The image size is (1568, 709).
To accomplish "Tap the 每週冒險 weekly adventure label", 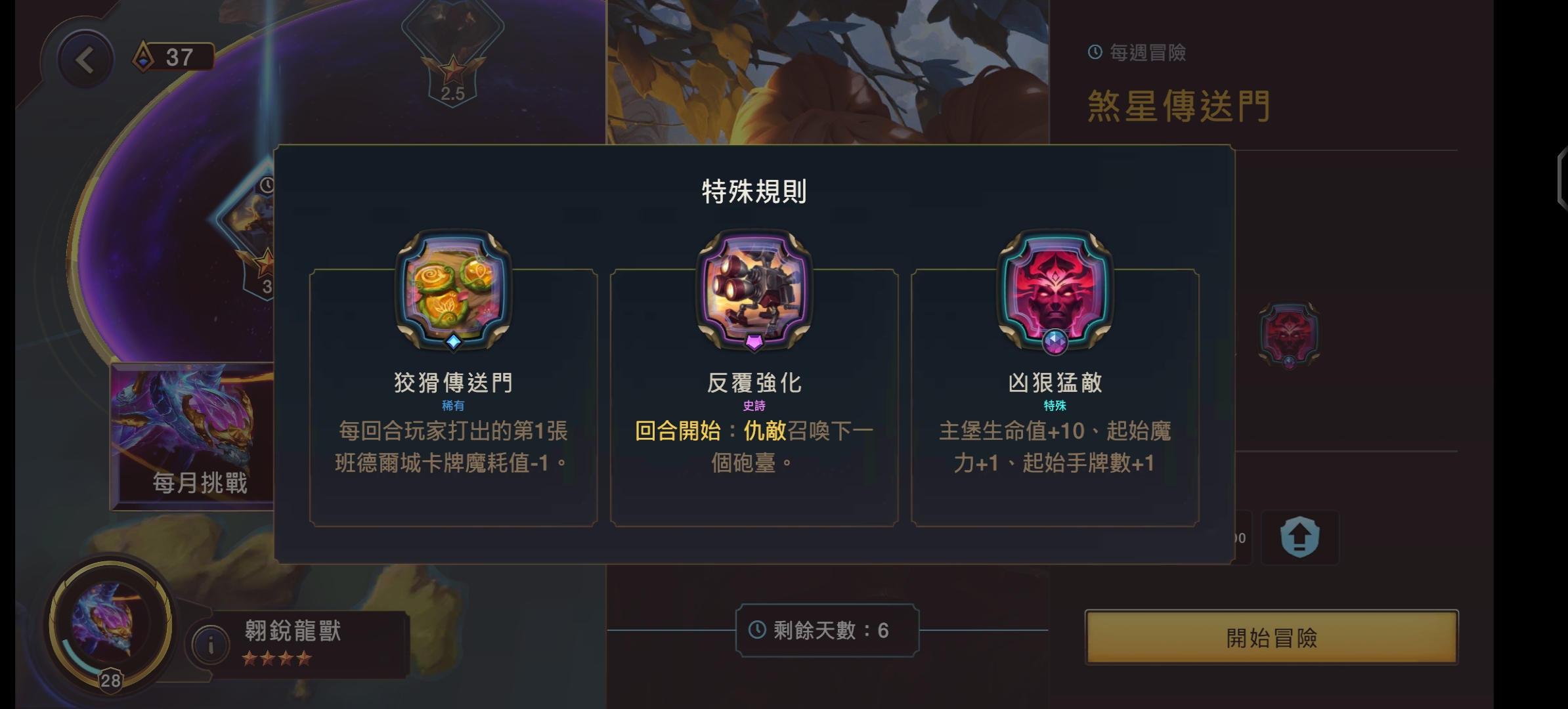I will 1137,53.
